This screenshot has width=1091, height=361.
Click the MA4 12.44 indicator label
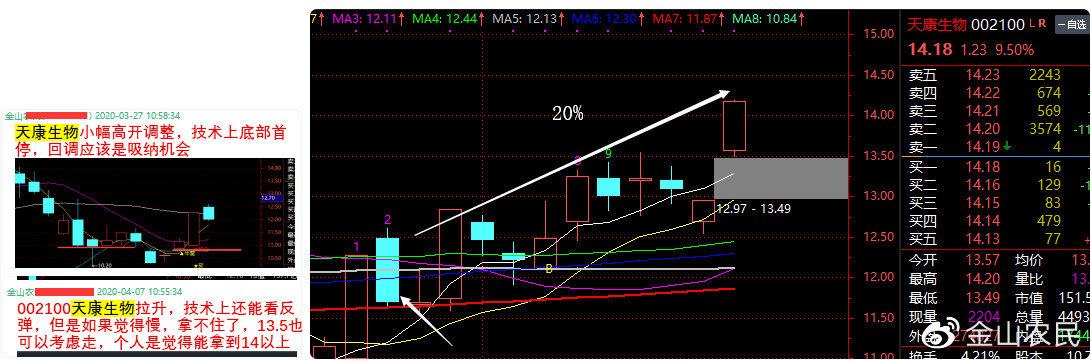[444, 19]
